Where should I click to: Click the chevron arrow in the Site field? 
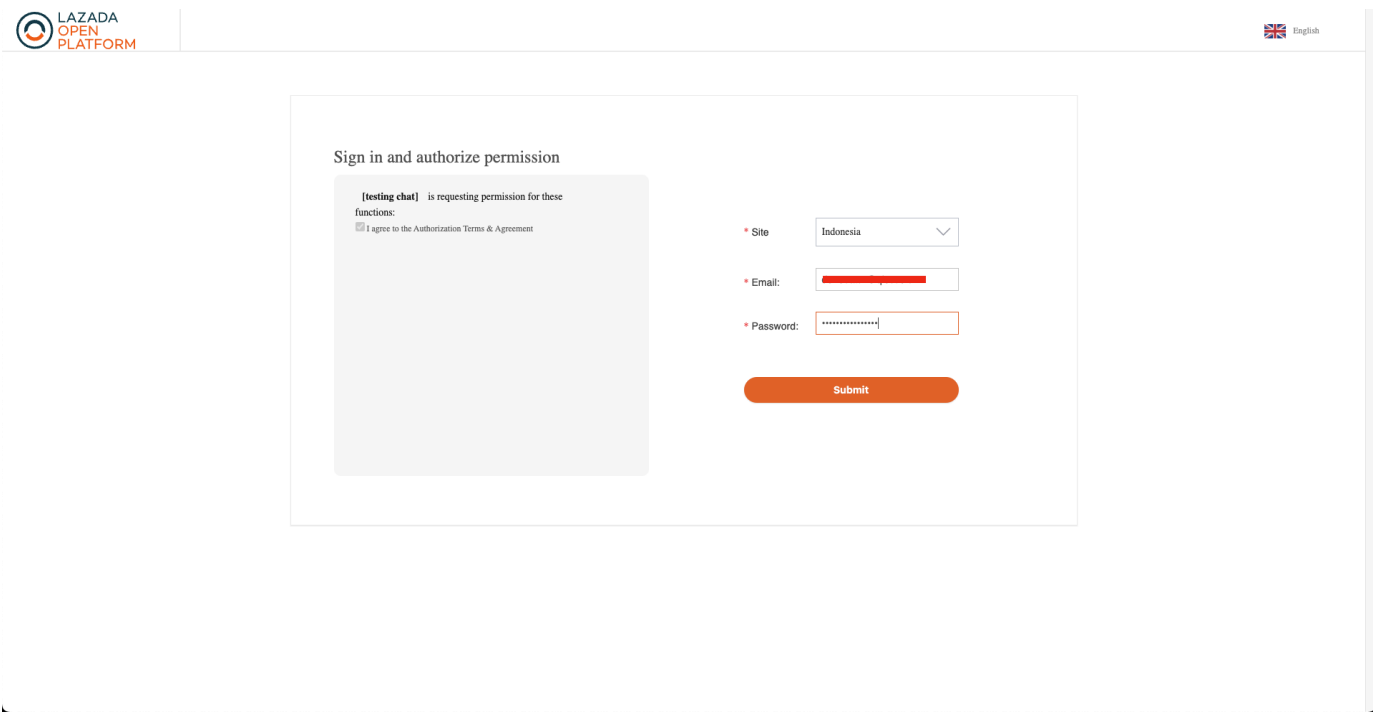point(943,232)
